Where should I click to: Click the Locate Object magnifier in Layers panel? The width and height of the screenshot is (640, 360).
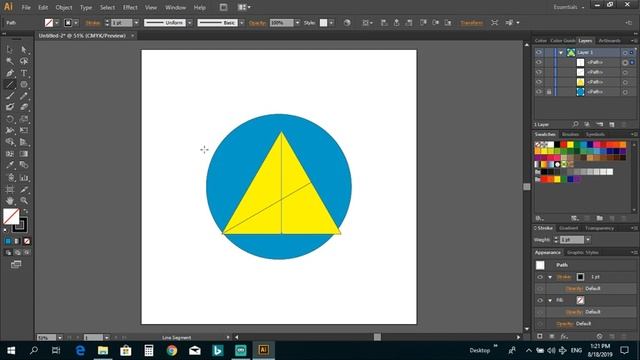click(575, 124)
